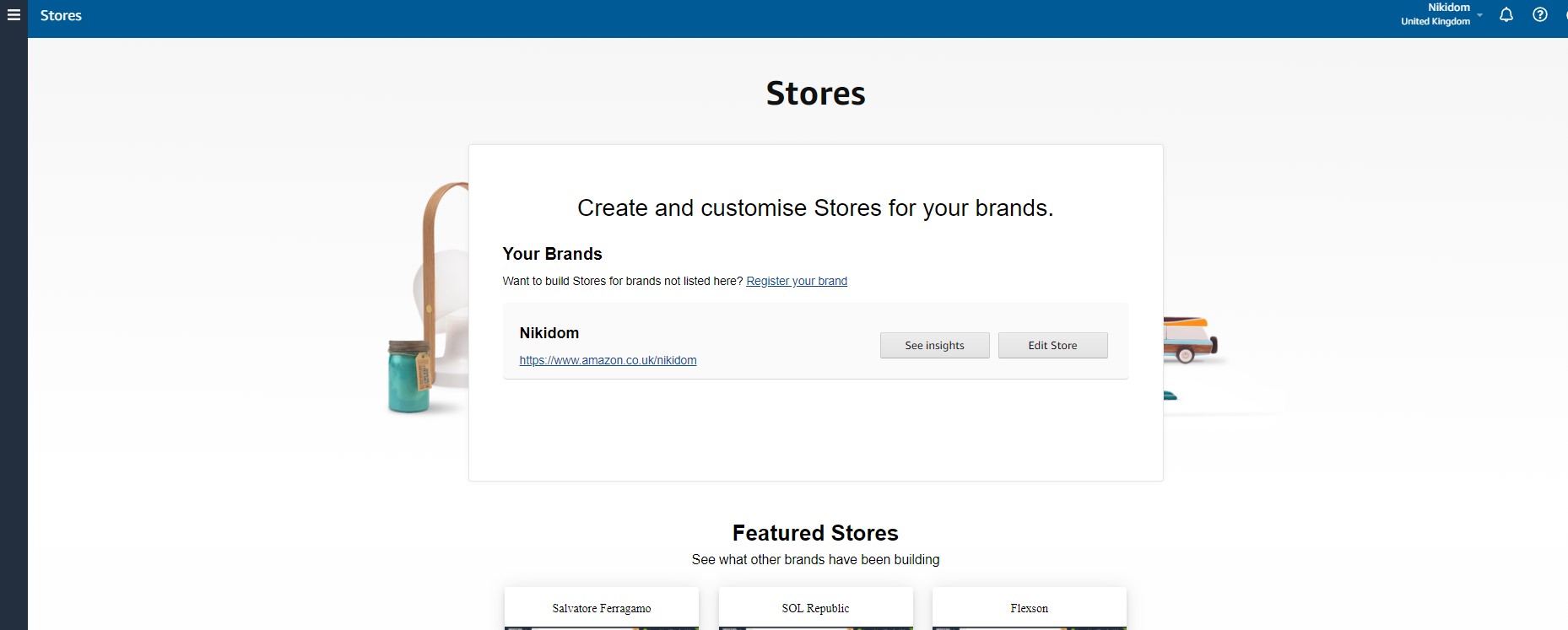Open the SOL Republic featured store card

pos(815,608)
